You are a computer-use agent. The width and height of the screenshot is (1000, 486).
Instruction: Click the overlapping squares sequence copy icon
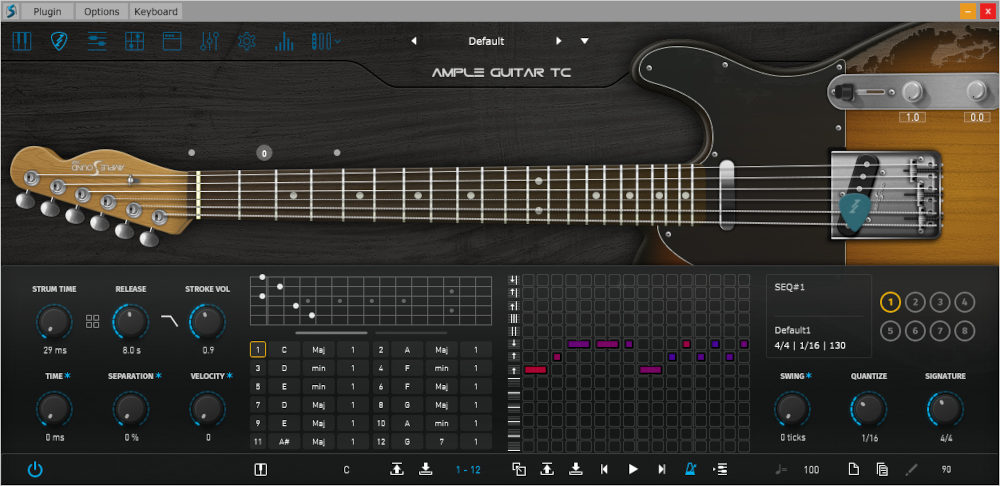[x=519, y=469]
